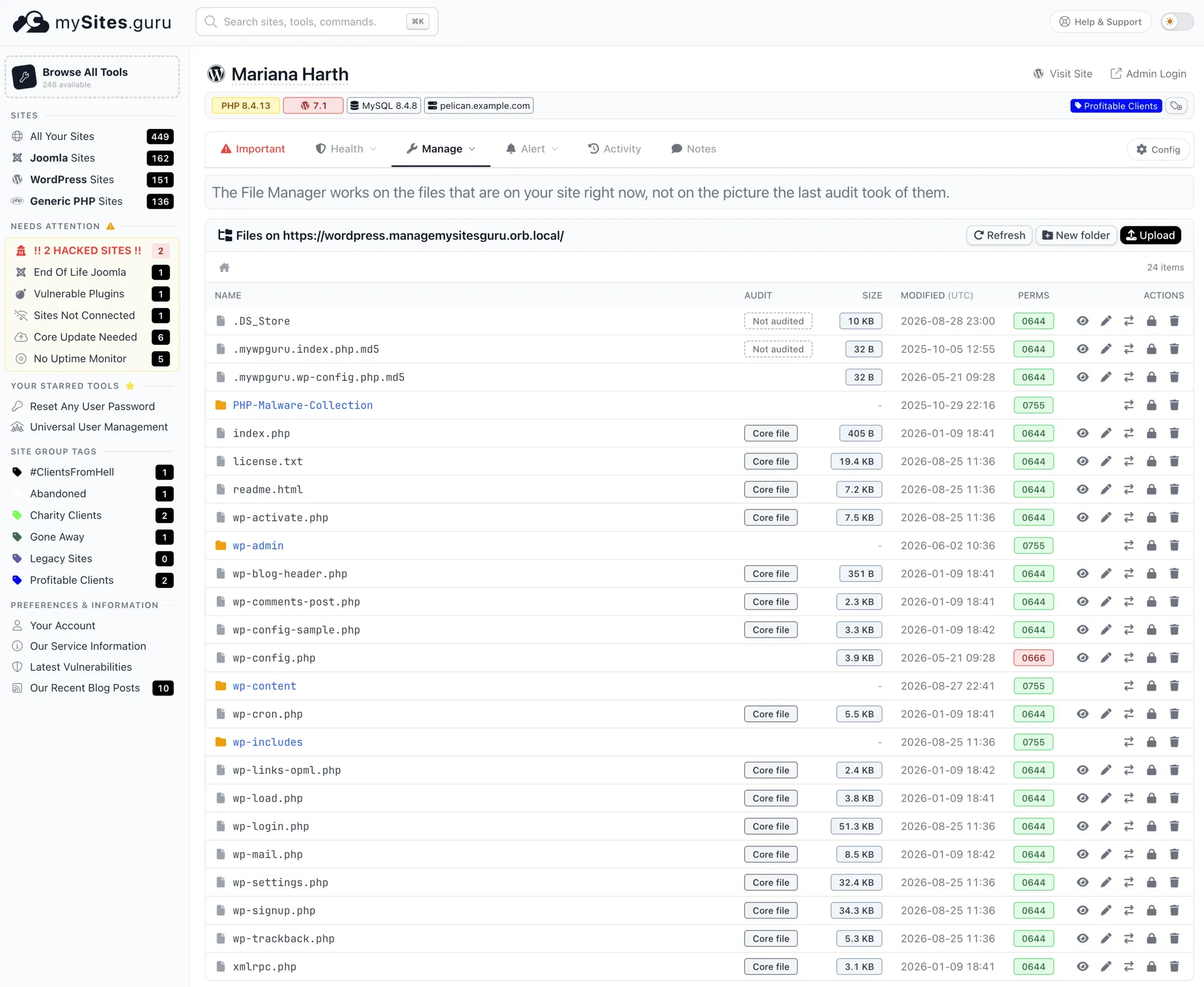
Task: Edit wp-config.php with the pencil icon
Action: 1106,658
